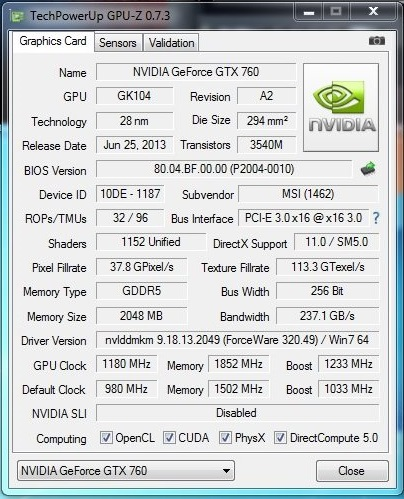Click the Technology field showing 28 nm
Image resolution: width=404 pixels, height=499 pixels.
pyautogui.click(x=134, y=121)
